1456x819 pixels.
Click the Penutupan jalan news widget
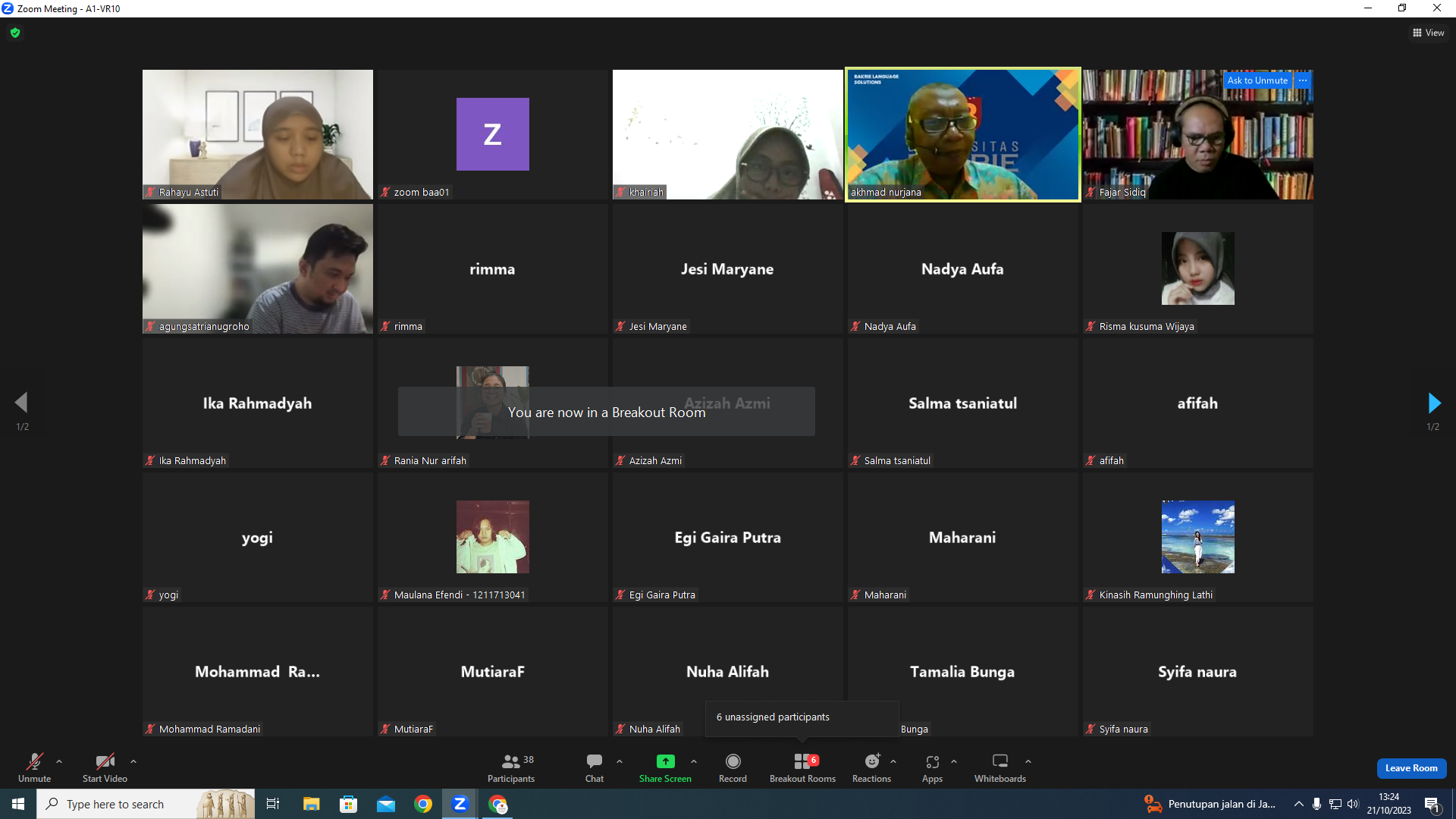click(1210, 804)
